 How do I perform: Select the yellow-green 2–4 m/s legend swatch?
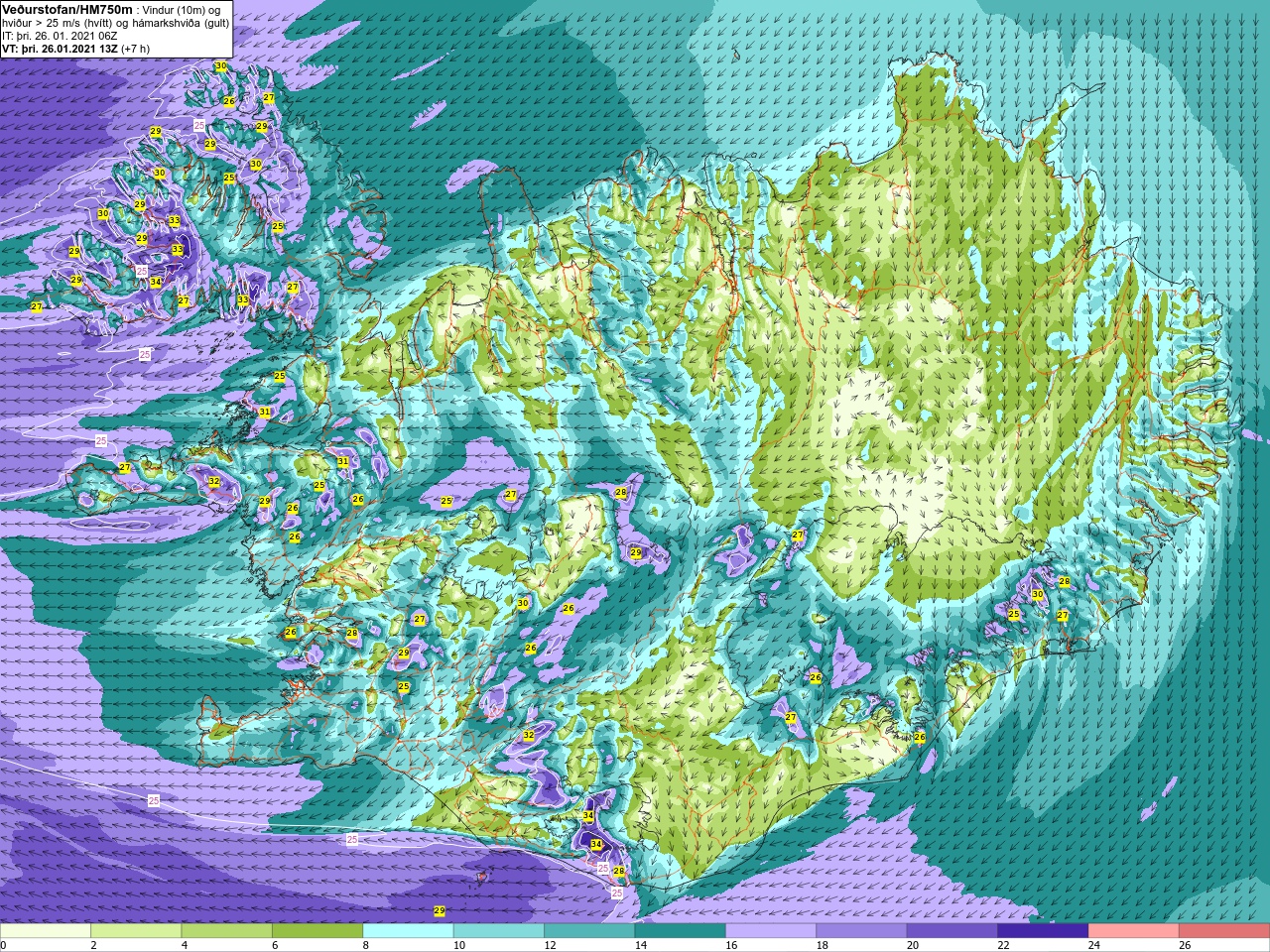(x=136, y=931)
